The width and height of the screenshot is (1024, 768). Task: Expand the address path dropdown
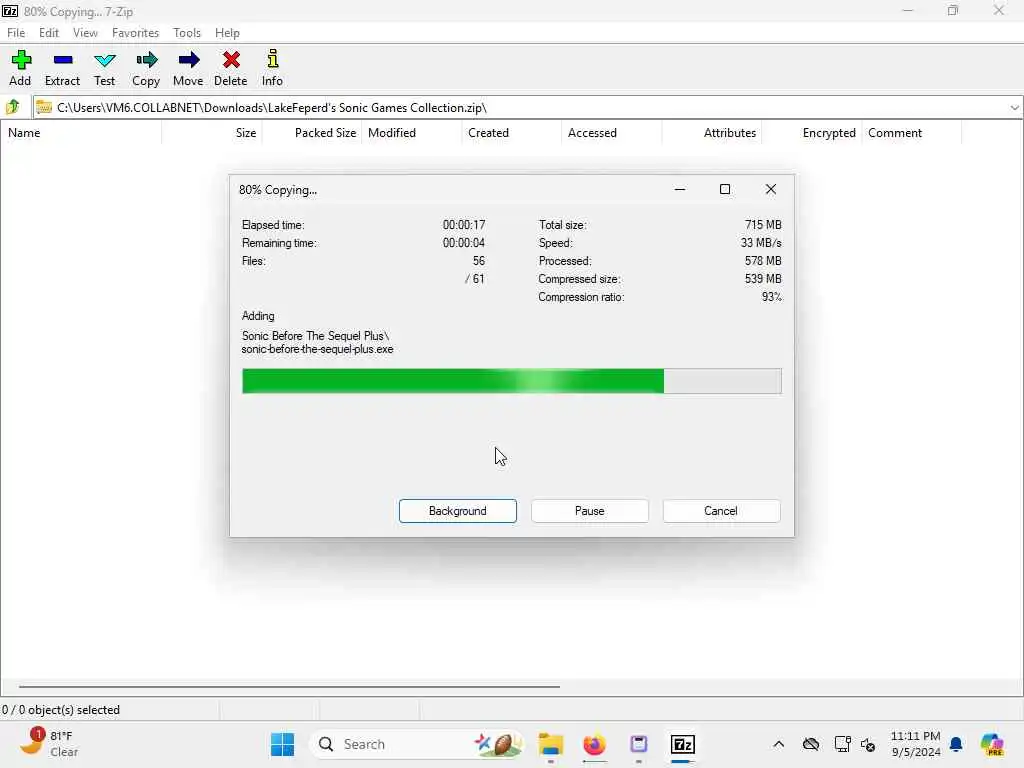[1014, 108]
